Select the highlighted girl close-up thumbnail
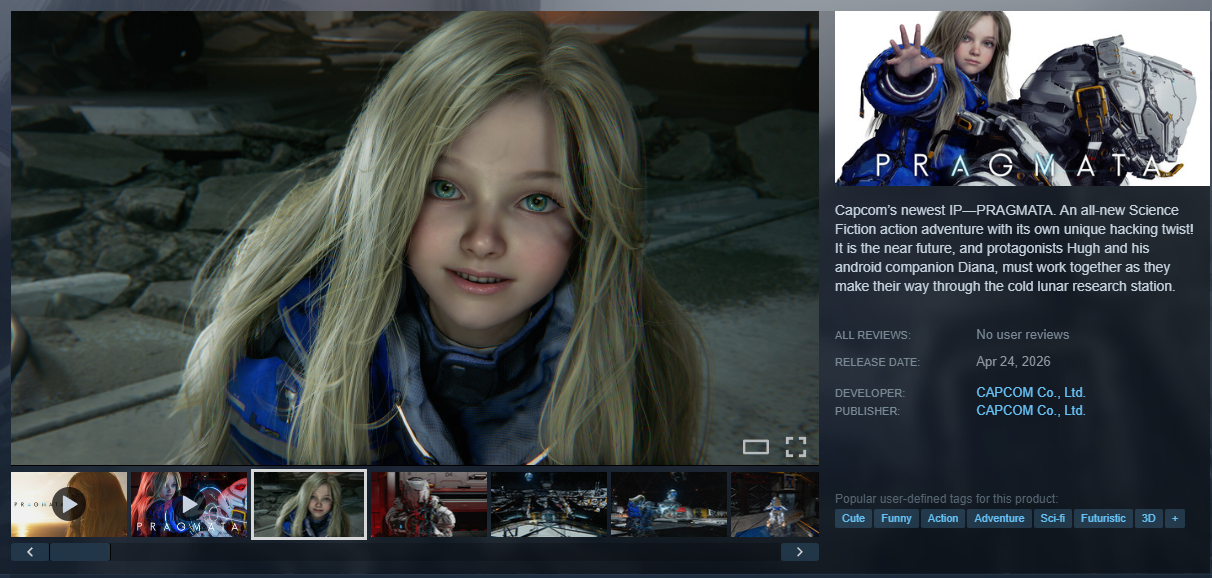Viewport: 1212px width, 578px height. click(309, 504)
